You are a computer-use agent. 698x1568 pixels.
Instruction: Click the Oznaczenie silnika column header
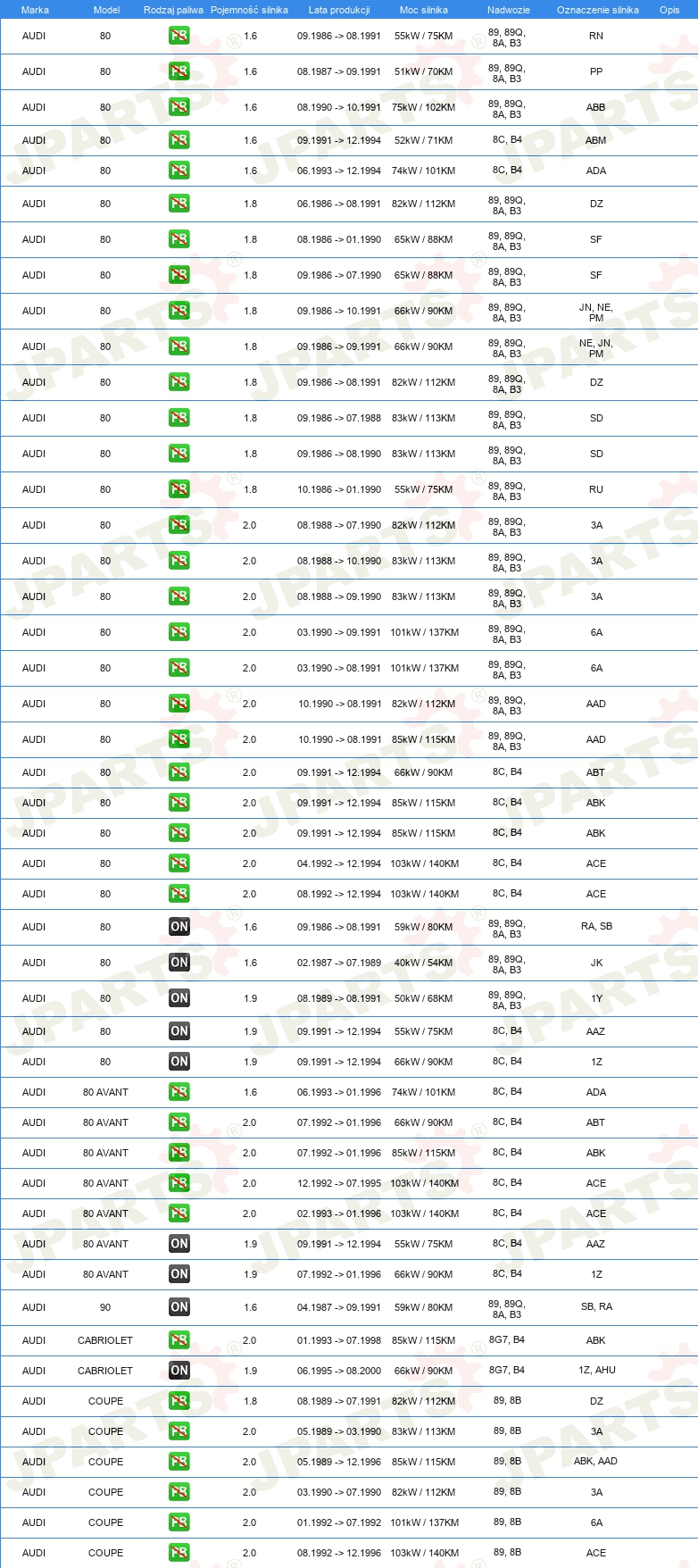(x=598, y=10)
